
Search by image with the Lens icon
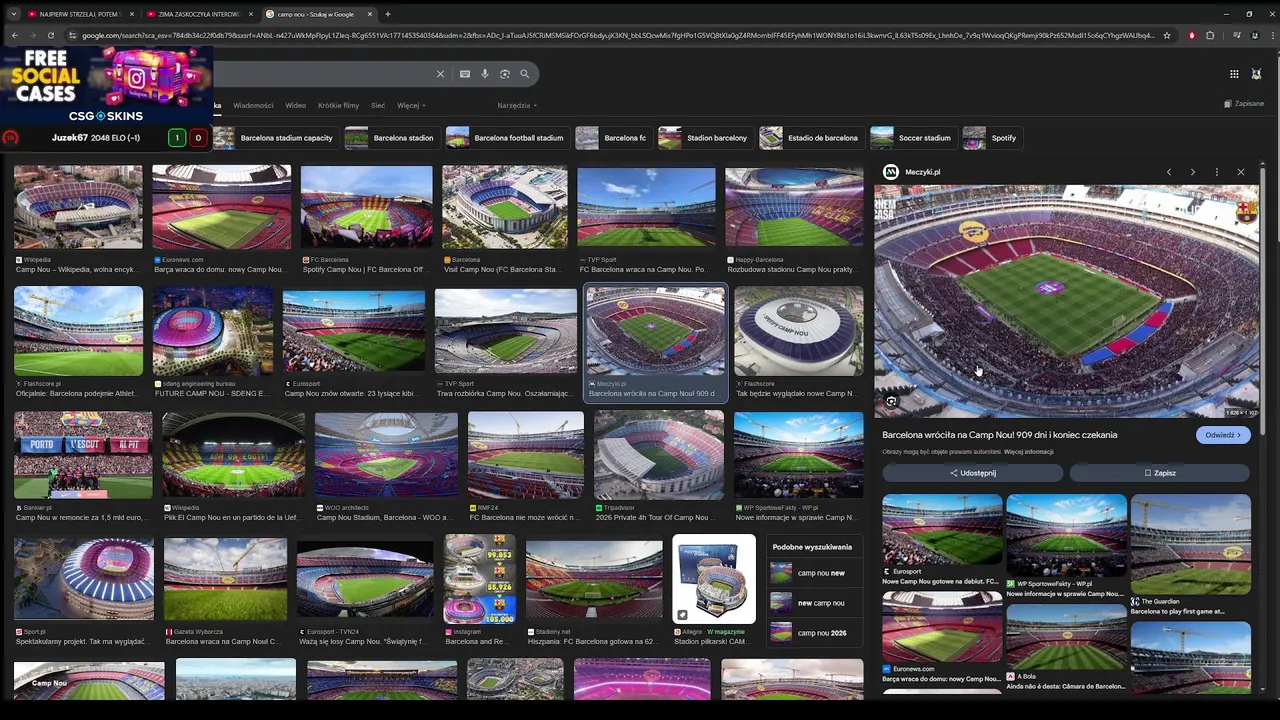pos(505,74)
